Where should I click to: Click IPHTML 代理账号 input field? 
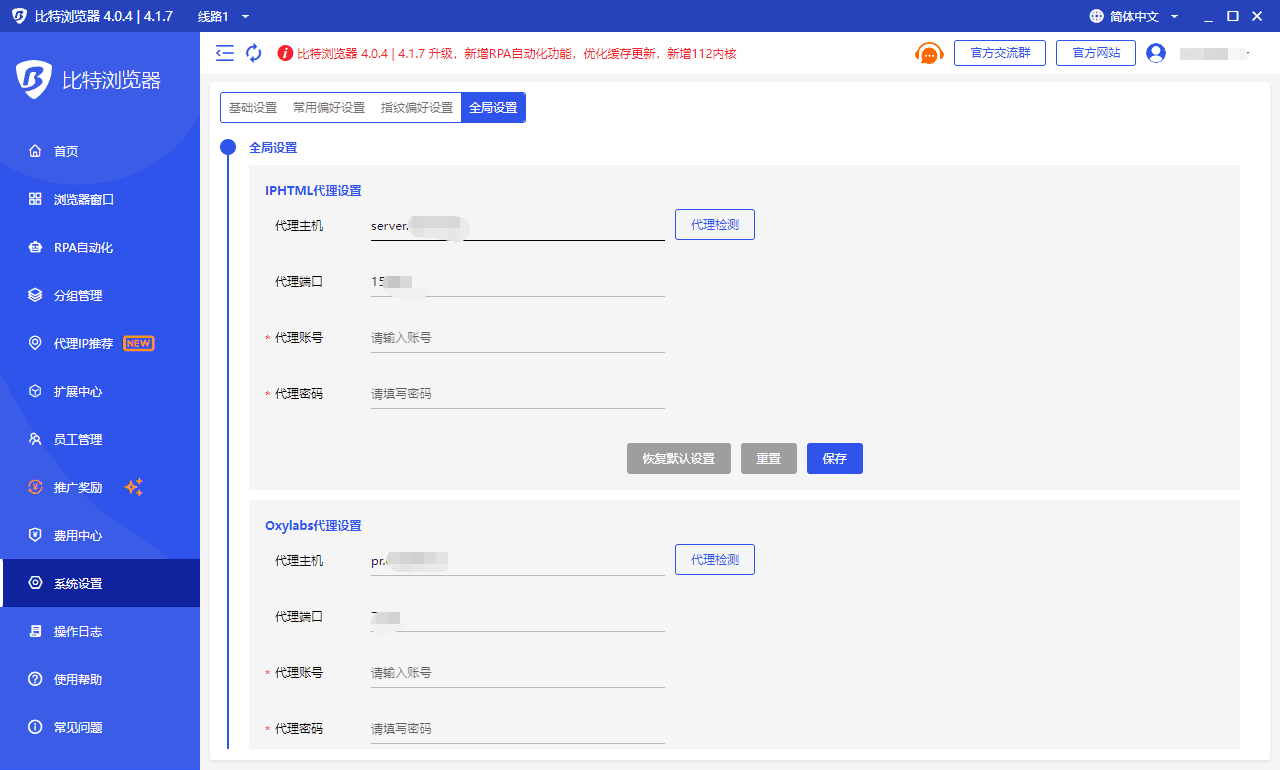coord(517,338)
